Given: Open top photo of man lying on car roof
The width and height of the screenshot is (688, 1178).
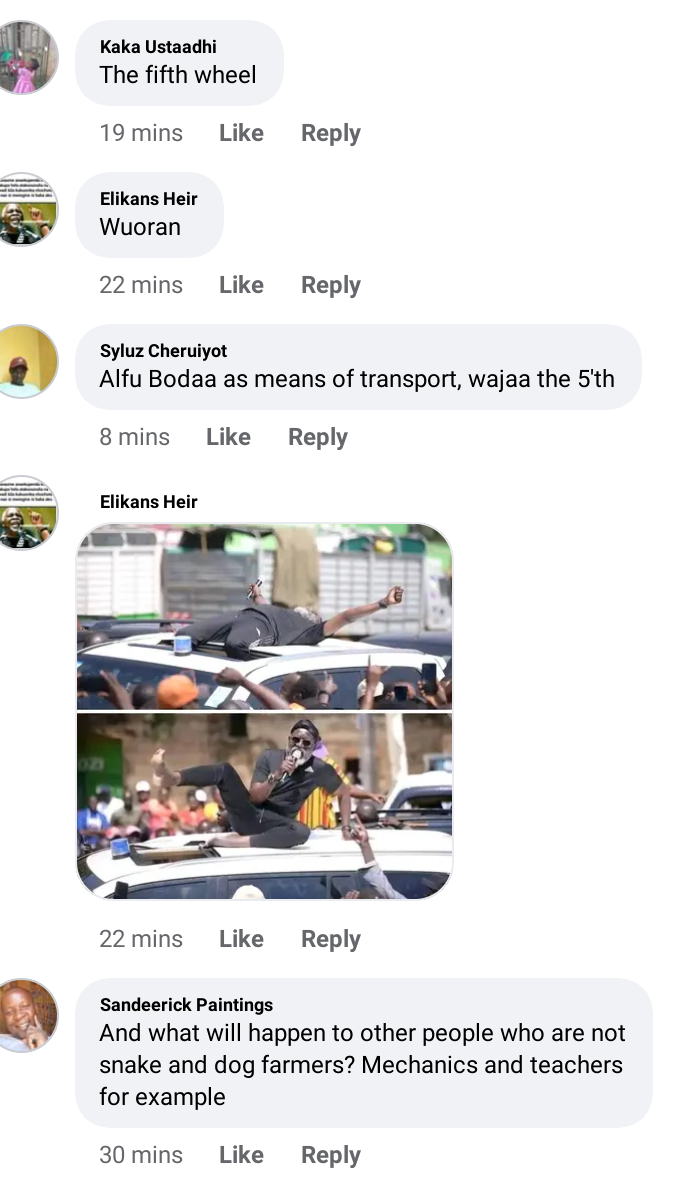Looking at the screenshot, I should [264, 617].
